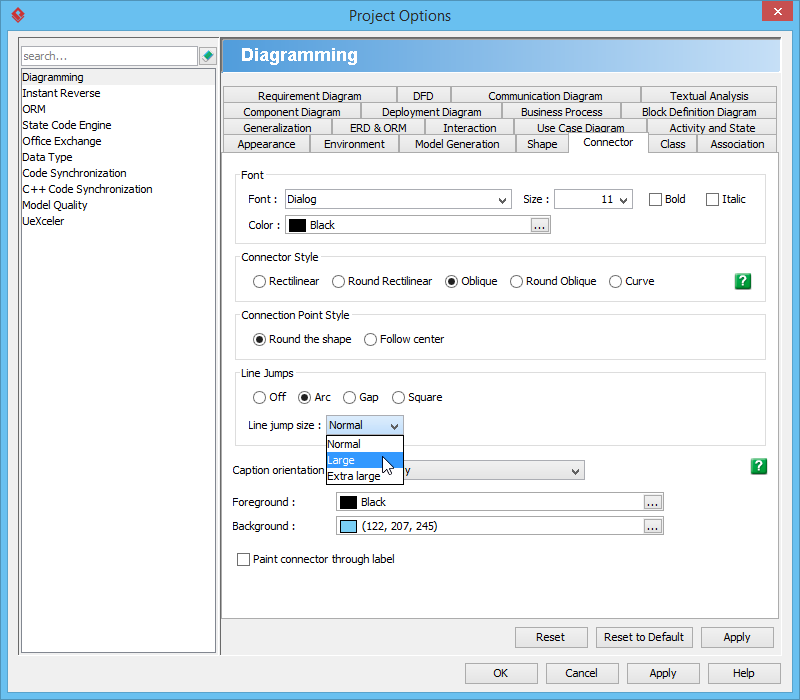Open the Font dropdown showing Dialog

click(398, 199)
